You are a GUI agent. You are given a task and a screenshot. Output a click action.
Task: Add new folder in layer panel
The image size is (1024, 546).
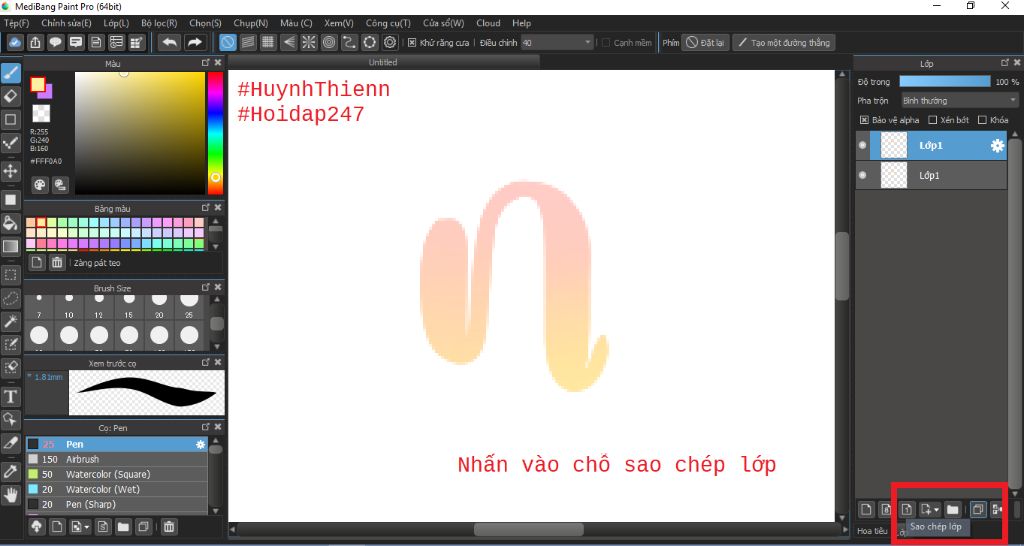click(x=952, y=509)
